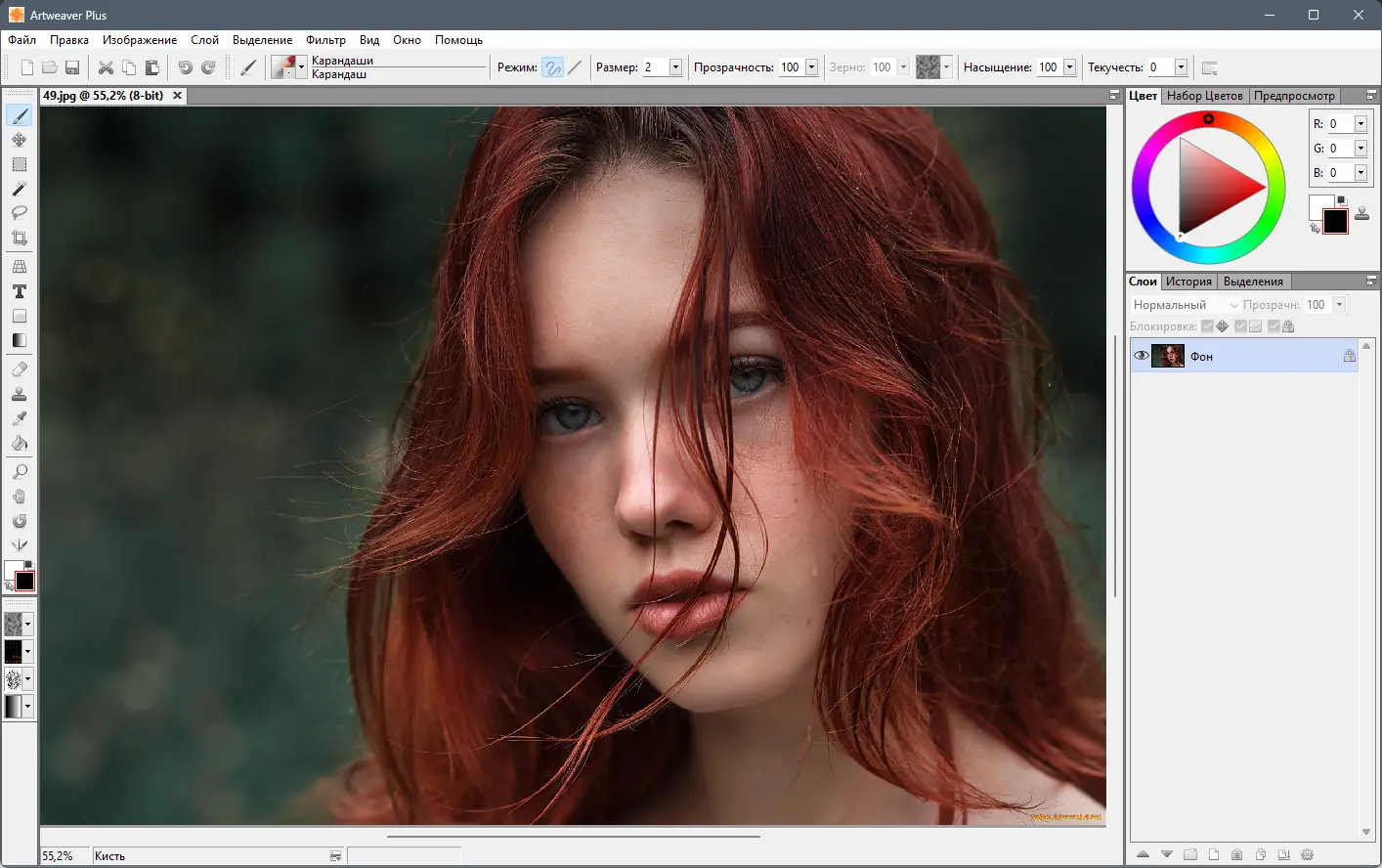The image size is (1382, 868).
Task: Open the Фильтр menu
Action: (325, 40)
